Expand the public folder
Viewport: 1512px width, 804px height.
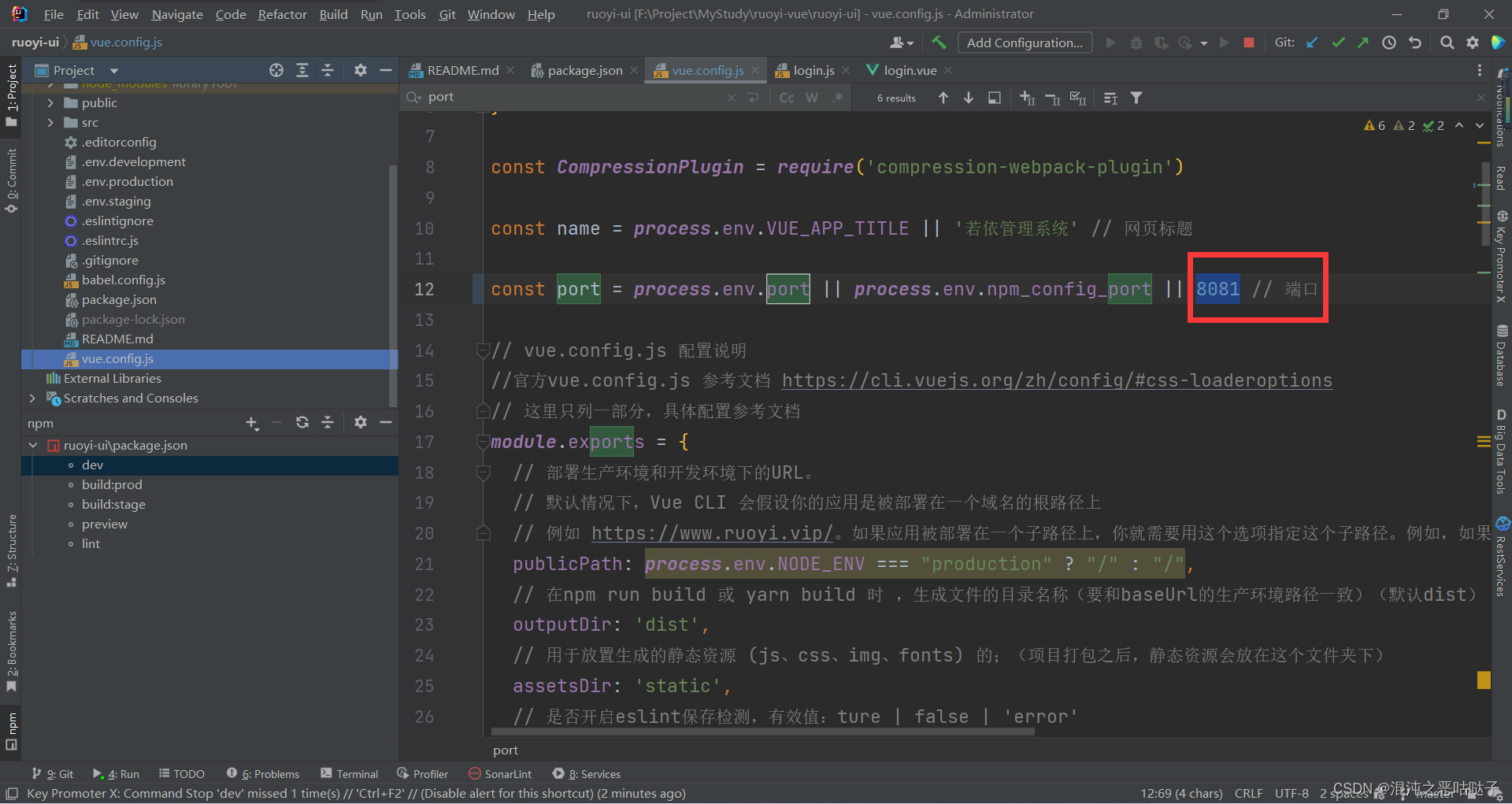click(50, 102)
